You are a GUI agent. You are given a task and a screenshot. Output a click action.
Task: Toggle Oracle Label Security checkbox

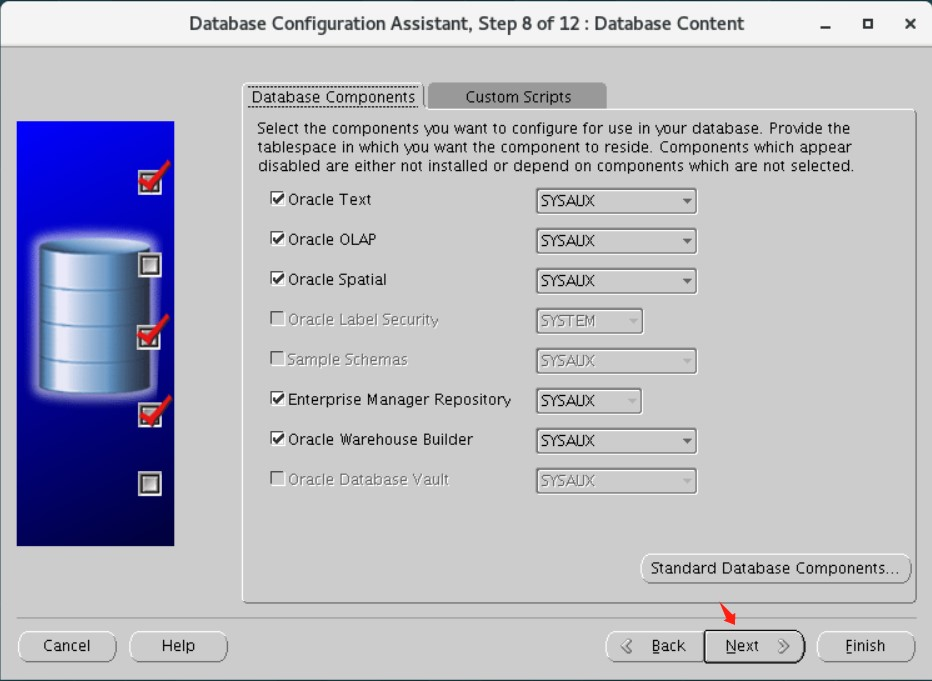point(278,318)
